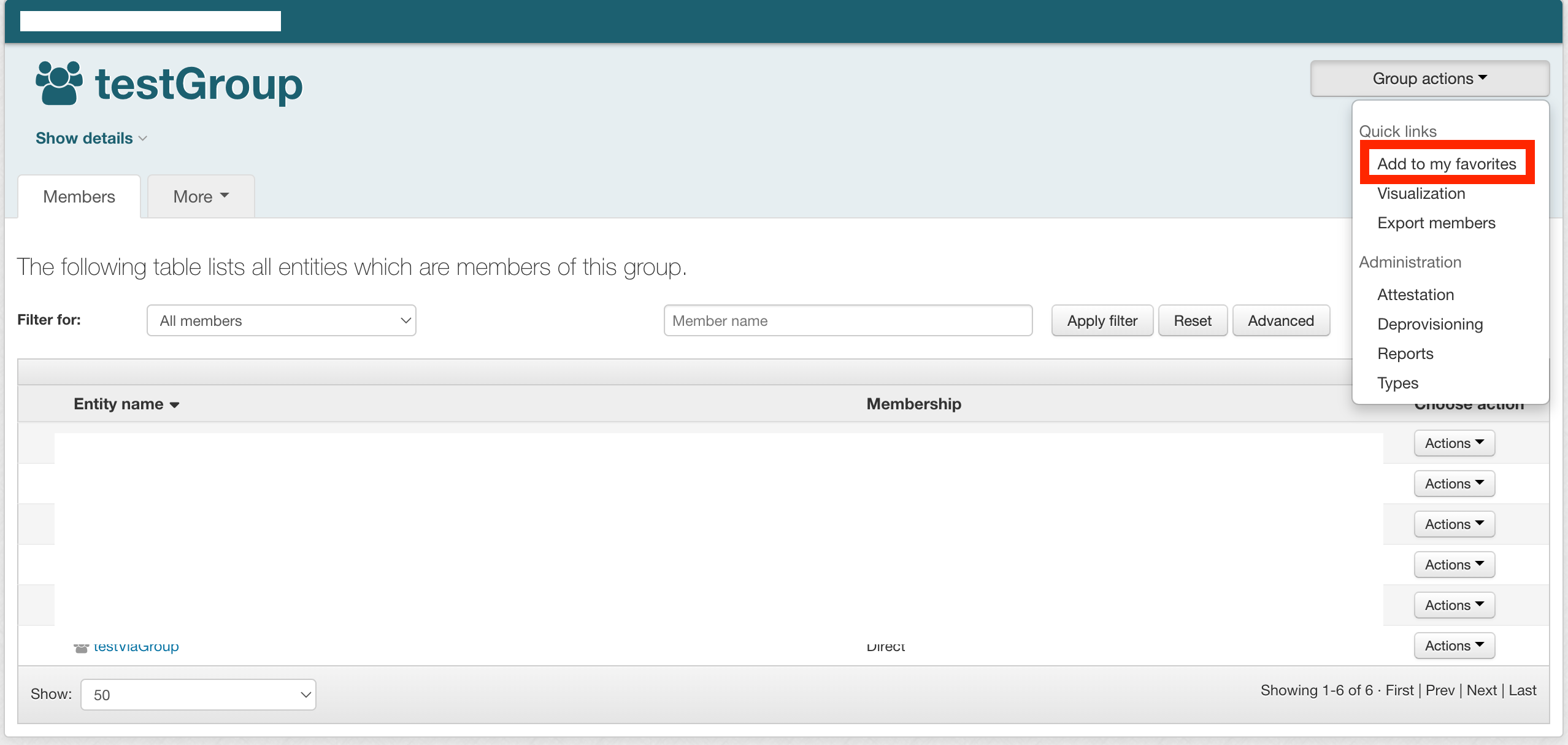Open Actions dropdown for testViaGroup row
The width and height of the screenshot is (1568, 745).
(1454, 646)
